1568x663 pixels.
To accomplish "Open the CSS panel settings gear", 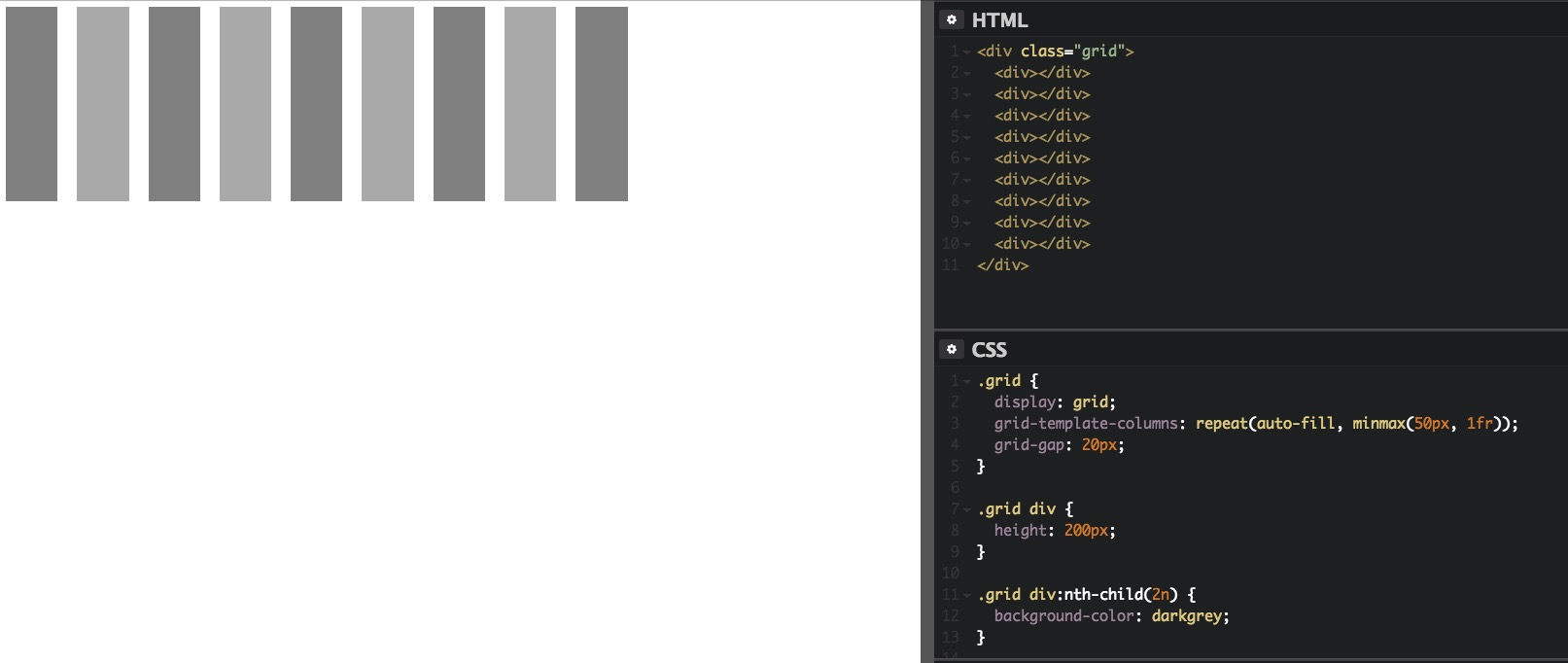I will (x=952, y=349).
